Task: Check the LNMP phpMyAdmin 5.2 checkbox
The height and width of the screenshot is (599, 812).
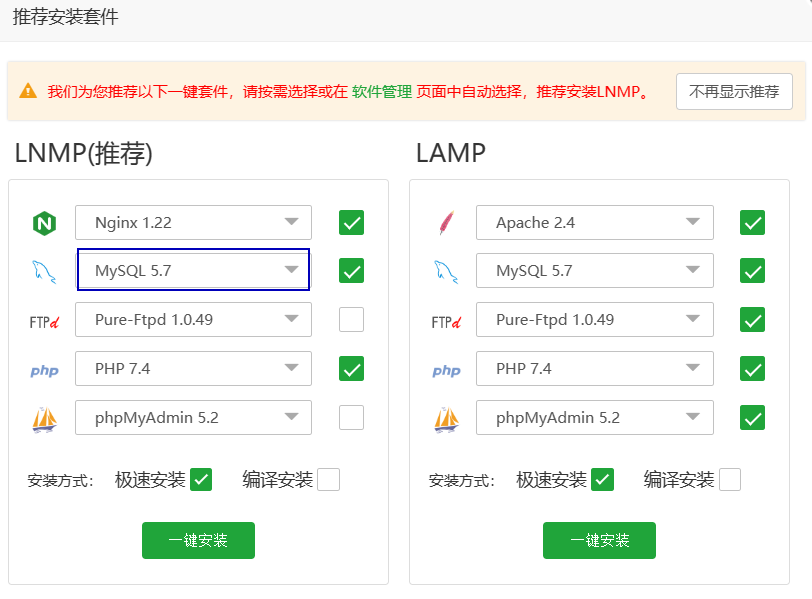Action: (x=351, y=417)
